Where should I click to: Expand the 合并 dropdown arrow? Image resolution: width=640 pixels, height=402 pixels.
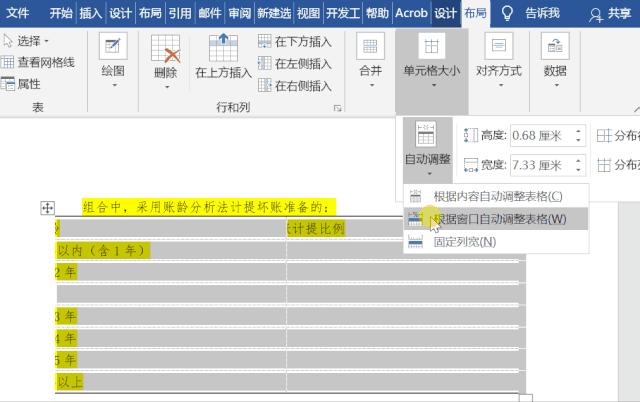click(x=372, y=85)
